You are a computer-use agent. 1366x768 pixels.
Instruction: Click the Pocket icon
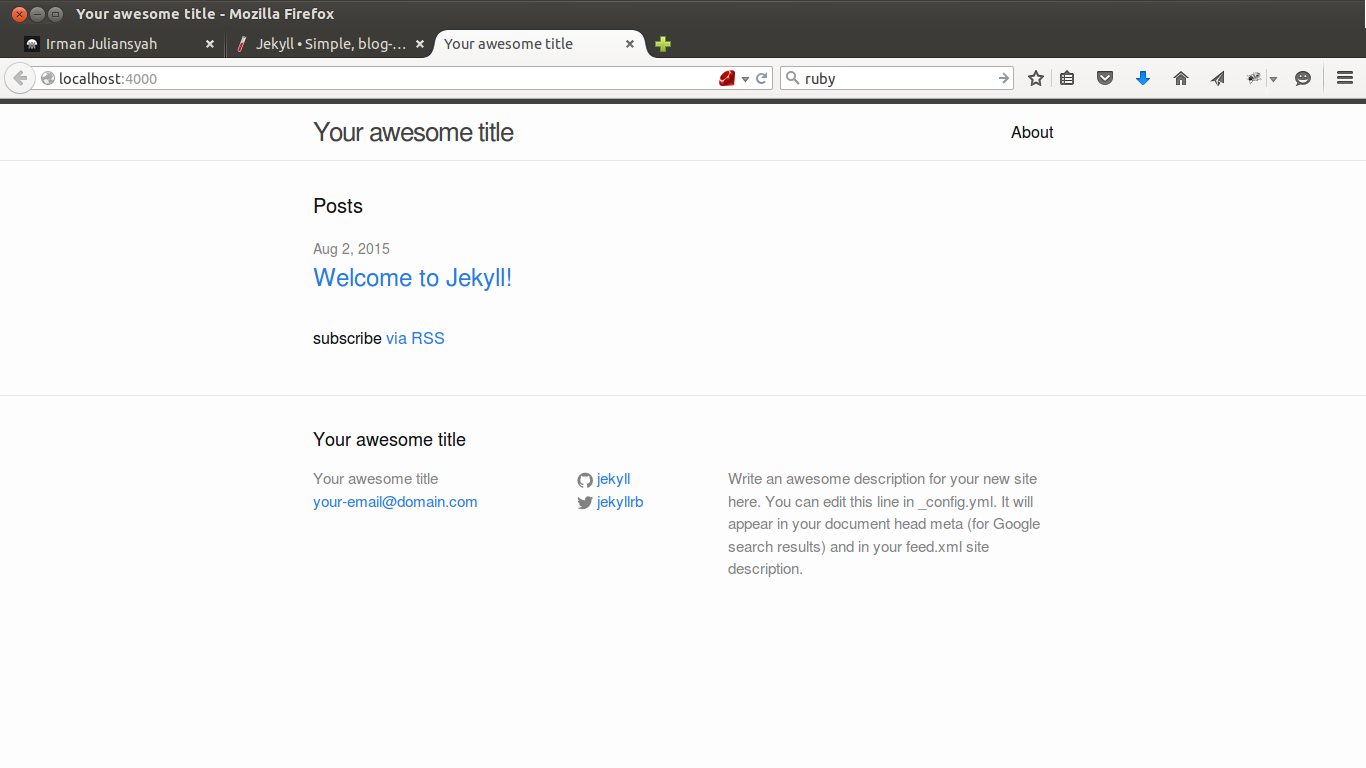coord(1105,78)
